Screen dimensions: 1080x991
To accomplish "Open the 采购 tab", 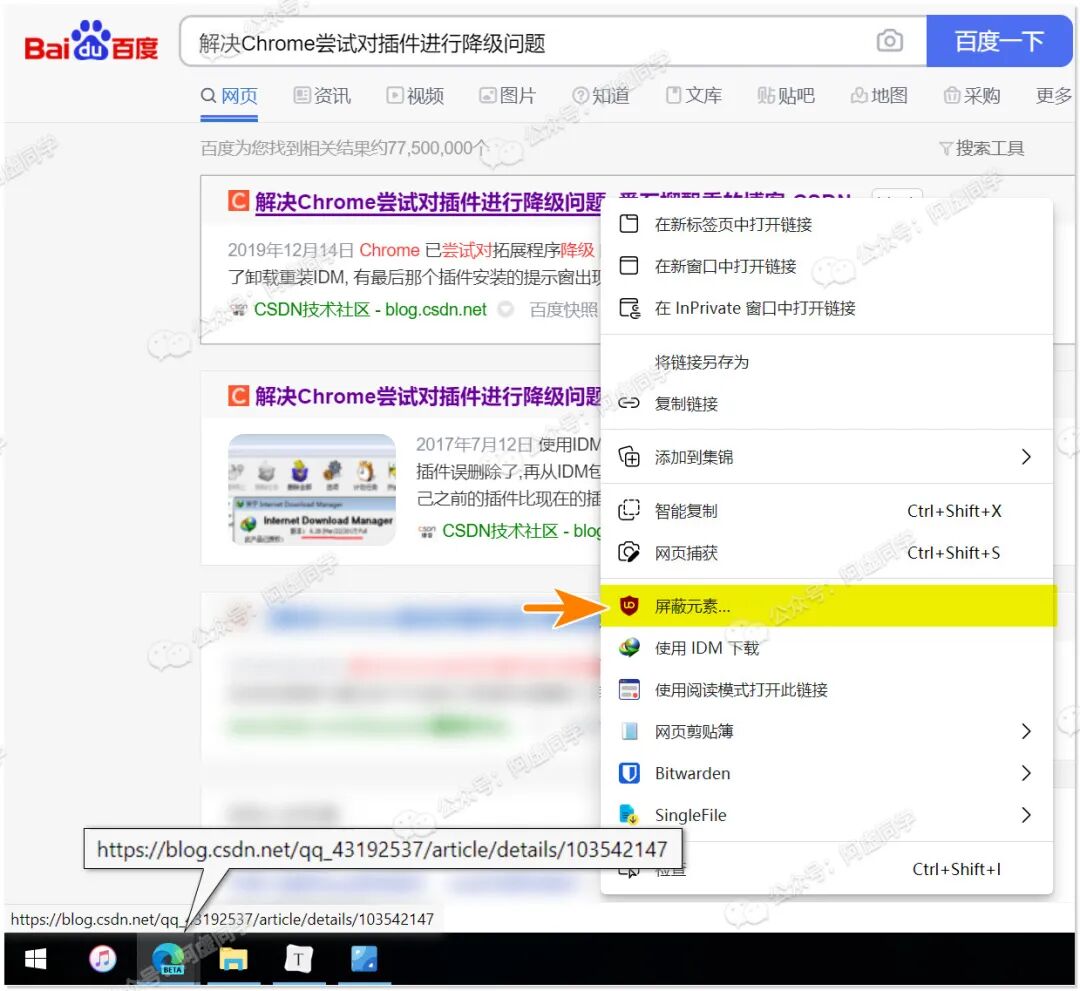I will click(972, 96).
